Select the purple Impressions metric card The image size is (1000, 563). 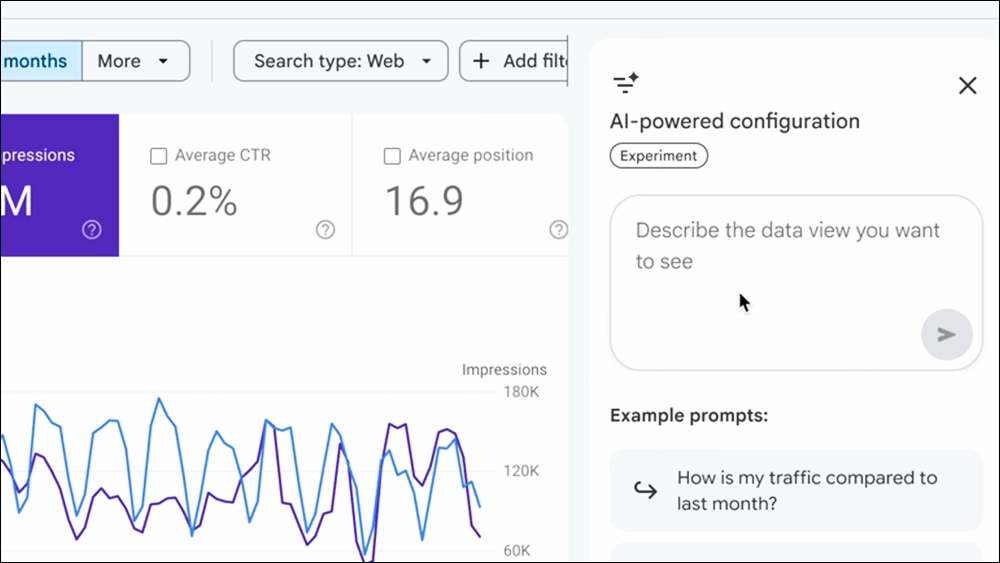click(59, 186)
